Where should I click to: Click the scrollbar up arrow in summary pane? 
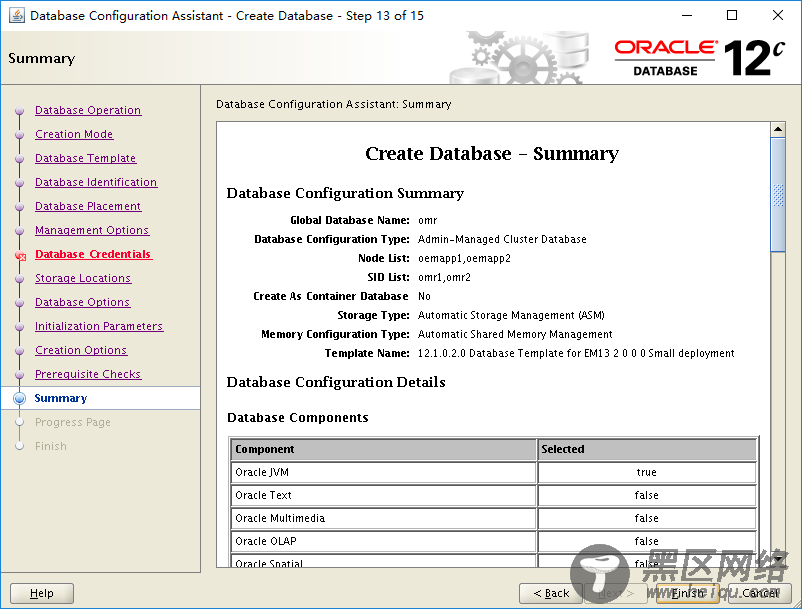778,129
